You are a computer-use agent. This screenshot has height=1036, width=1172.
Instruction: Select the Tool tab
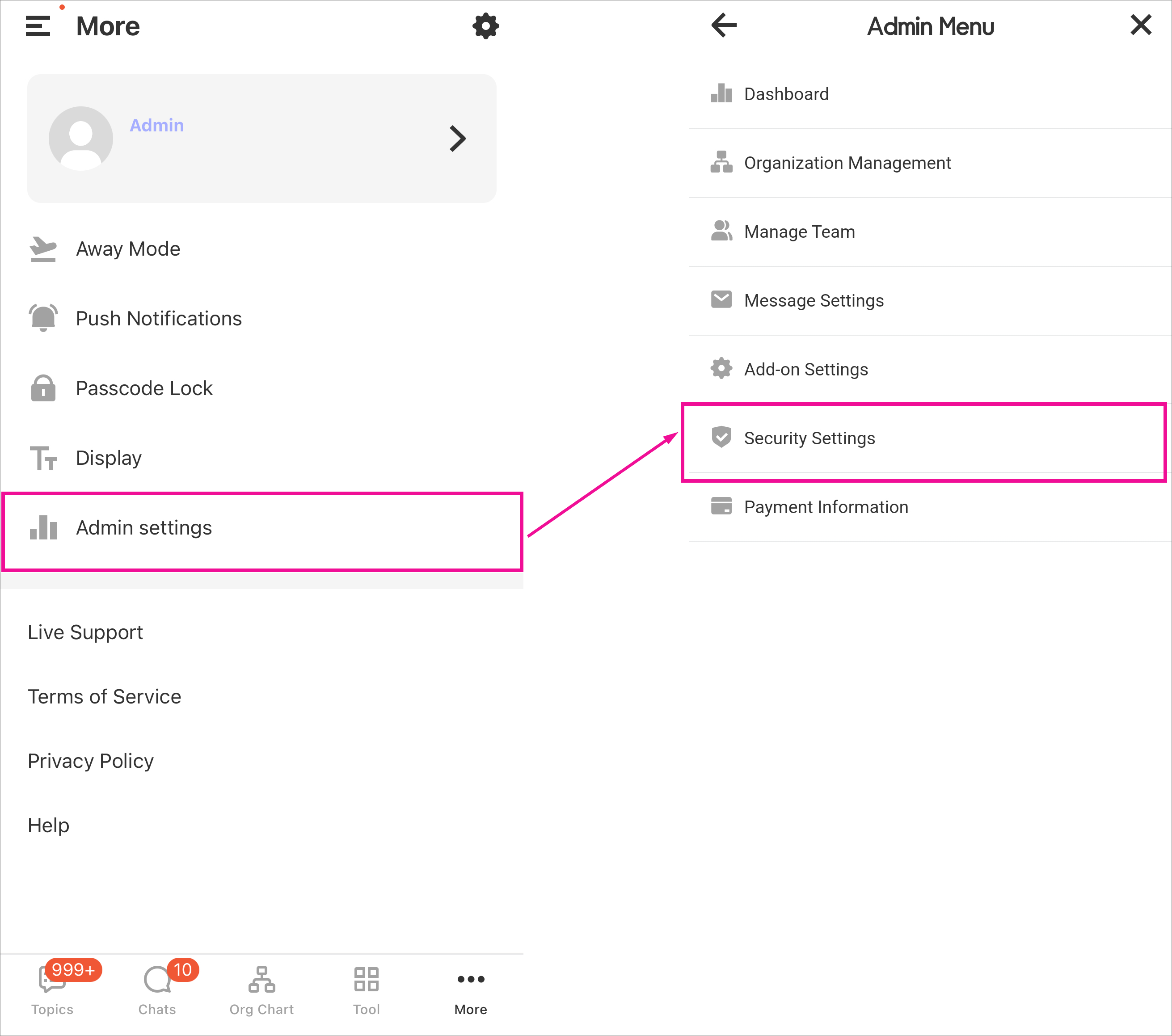point(367,988)
